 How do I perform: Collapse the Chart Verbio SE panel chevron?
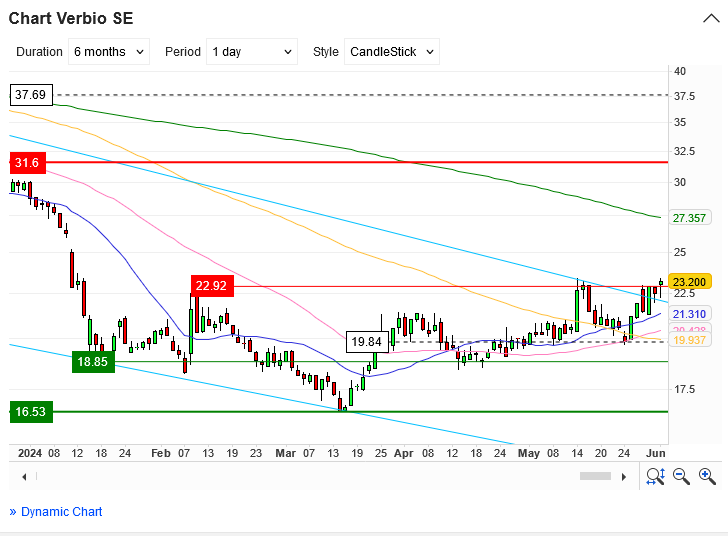pos(711,19)
